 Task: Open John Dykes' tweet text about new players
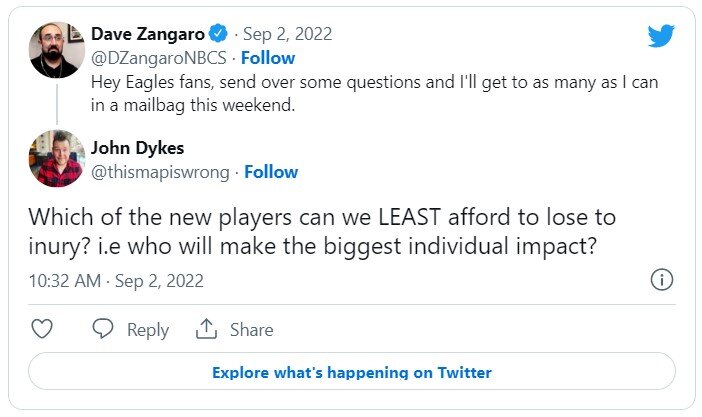pyautogui.click(x=321, y=231)
